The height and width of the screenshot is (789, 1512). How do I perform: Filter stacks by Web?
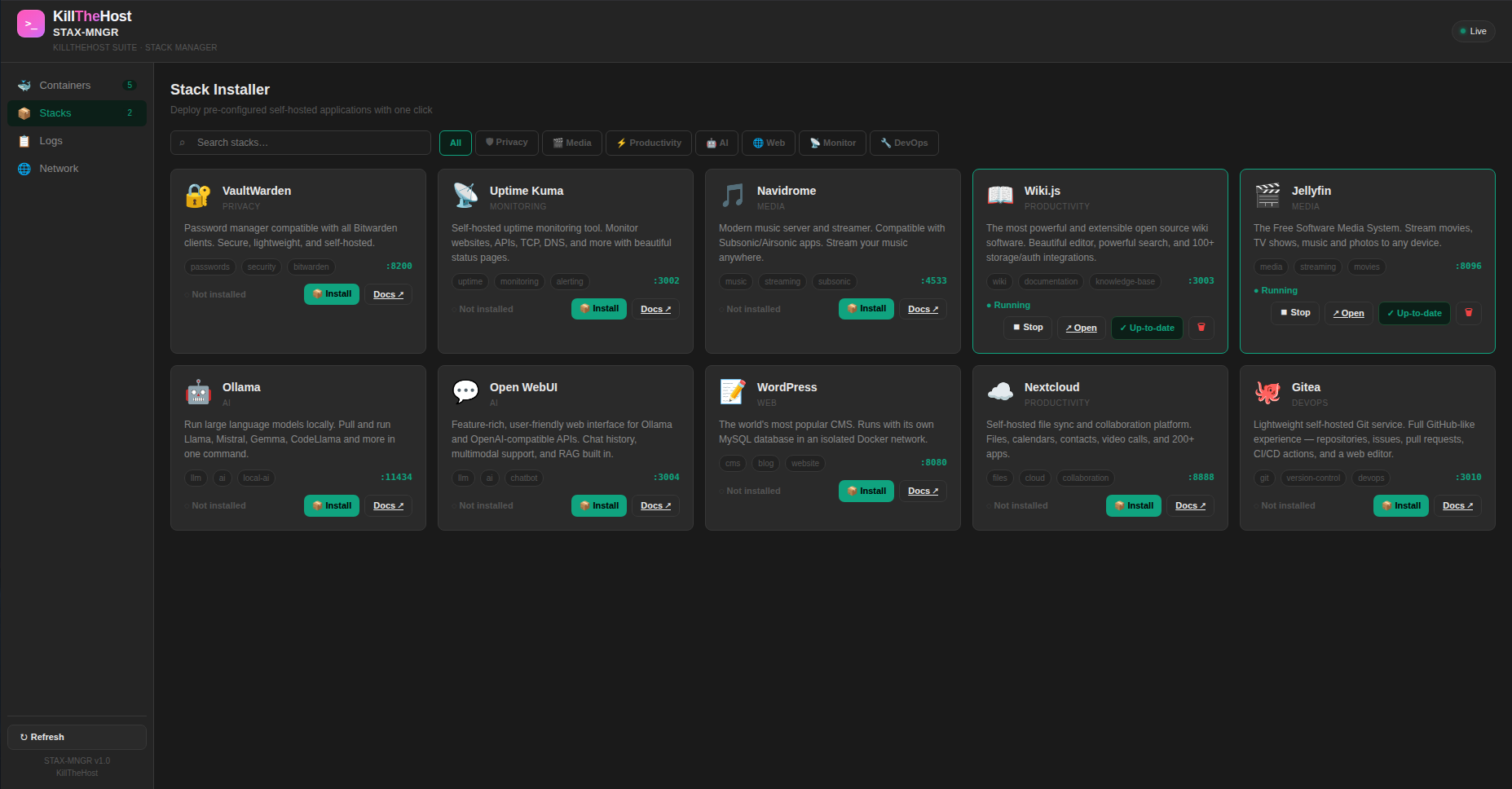point(769,143)
